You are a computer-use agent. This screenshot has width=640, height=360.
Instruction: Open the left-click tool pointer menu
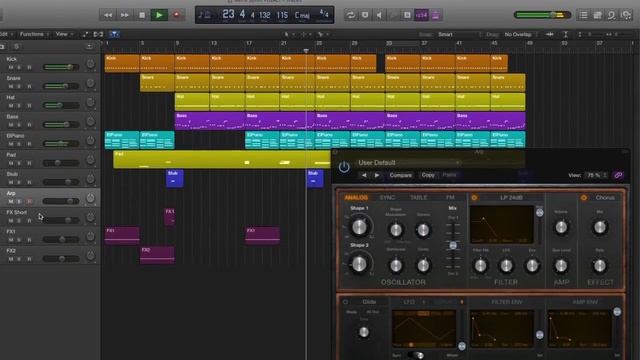(x=288, y=34)
